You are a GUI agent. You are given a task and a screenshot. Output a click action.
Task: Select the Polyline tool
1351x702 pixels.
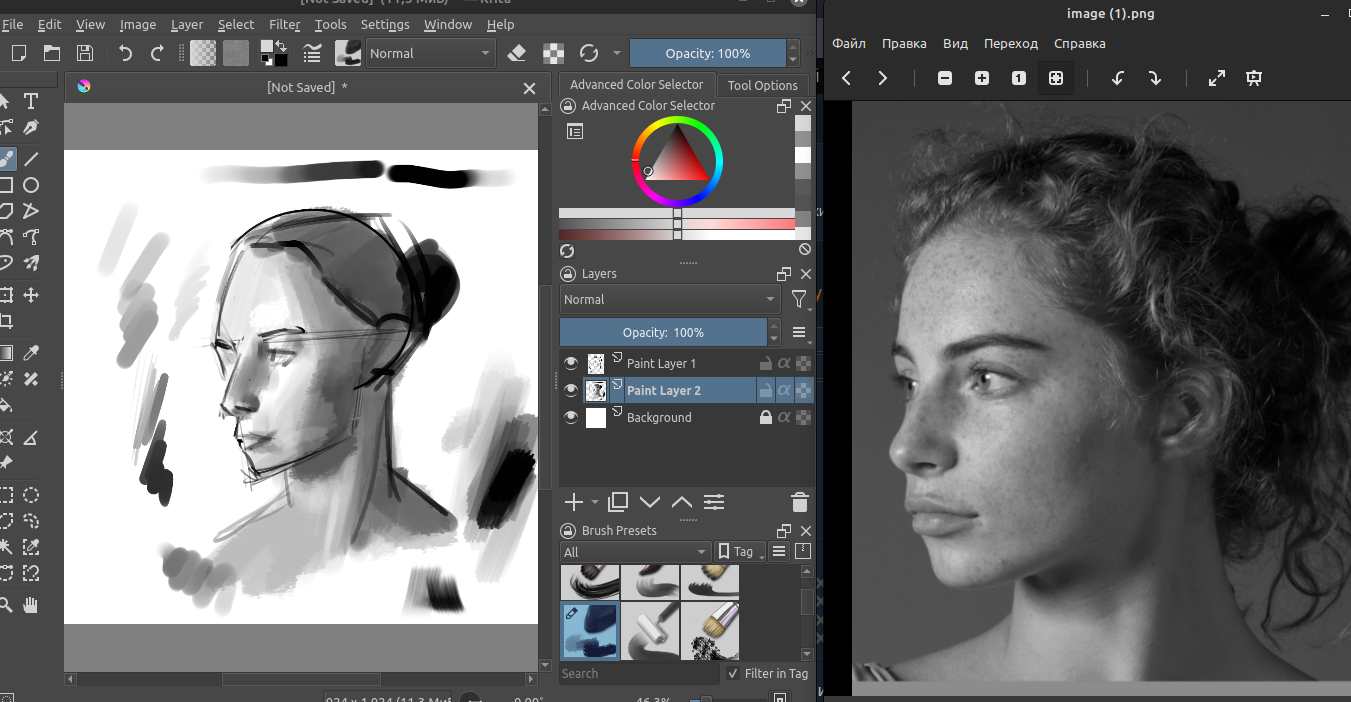31,211
